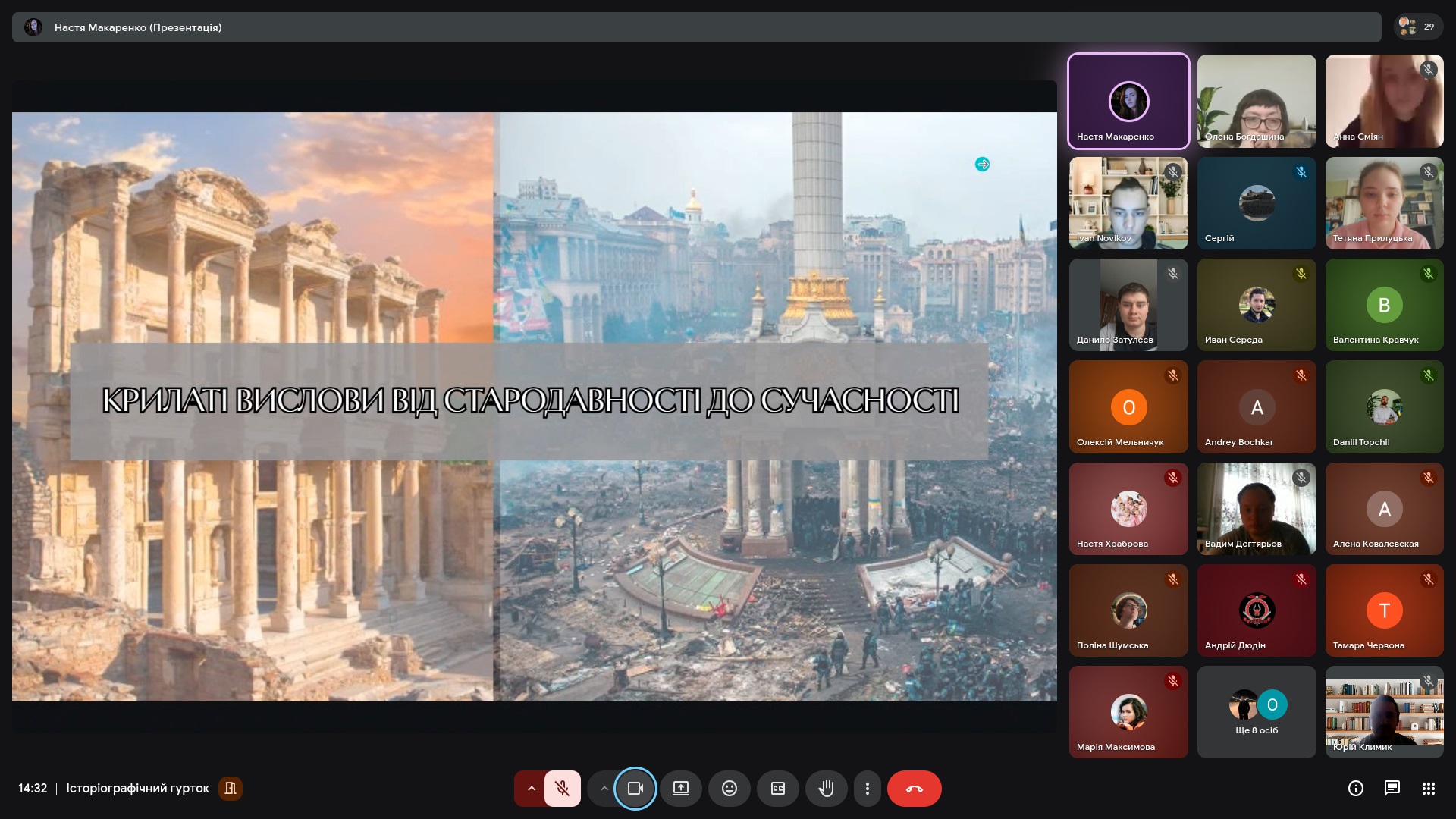Click the blue arrow on the slide
This screenshot has width=1456, height=819.
[982, 165]
